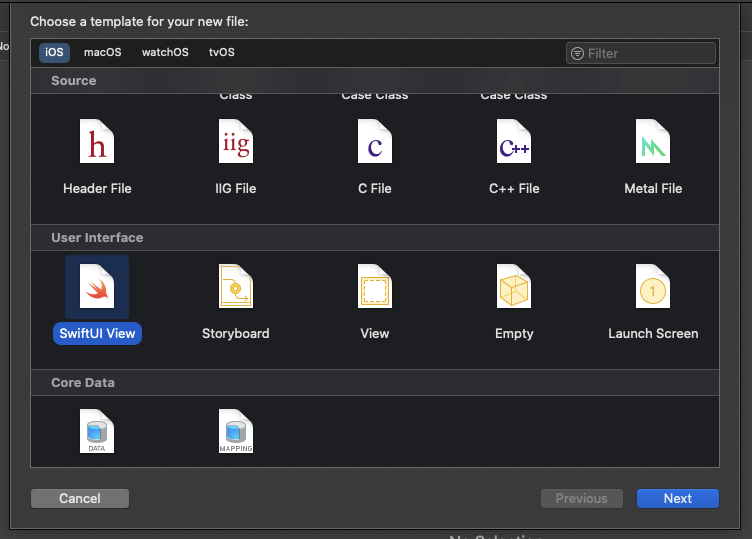Viewport: 752px width, 539px height.
Task: Select the Core Data MAPPING model icon
Action: tap(235, 431)
